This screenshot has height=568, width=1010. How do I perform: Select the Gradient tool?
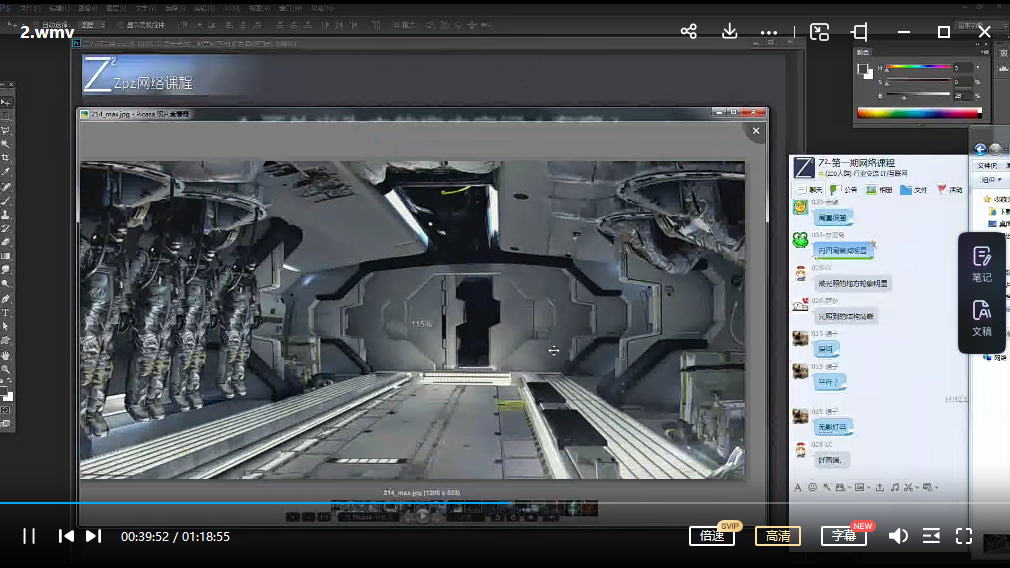pyautogui.click(x=6, y=256)
